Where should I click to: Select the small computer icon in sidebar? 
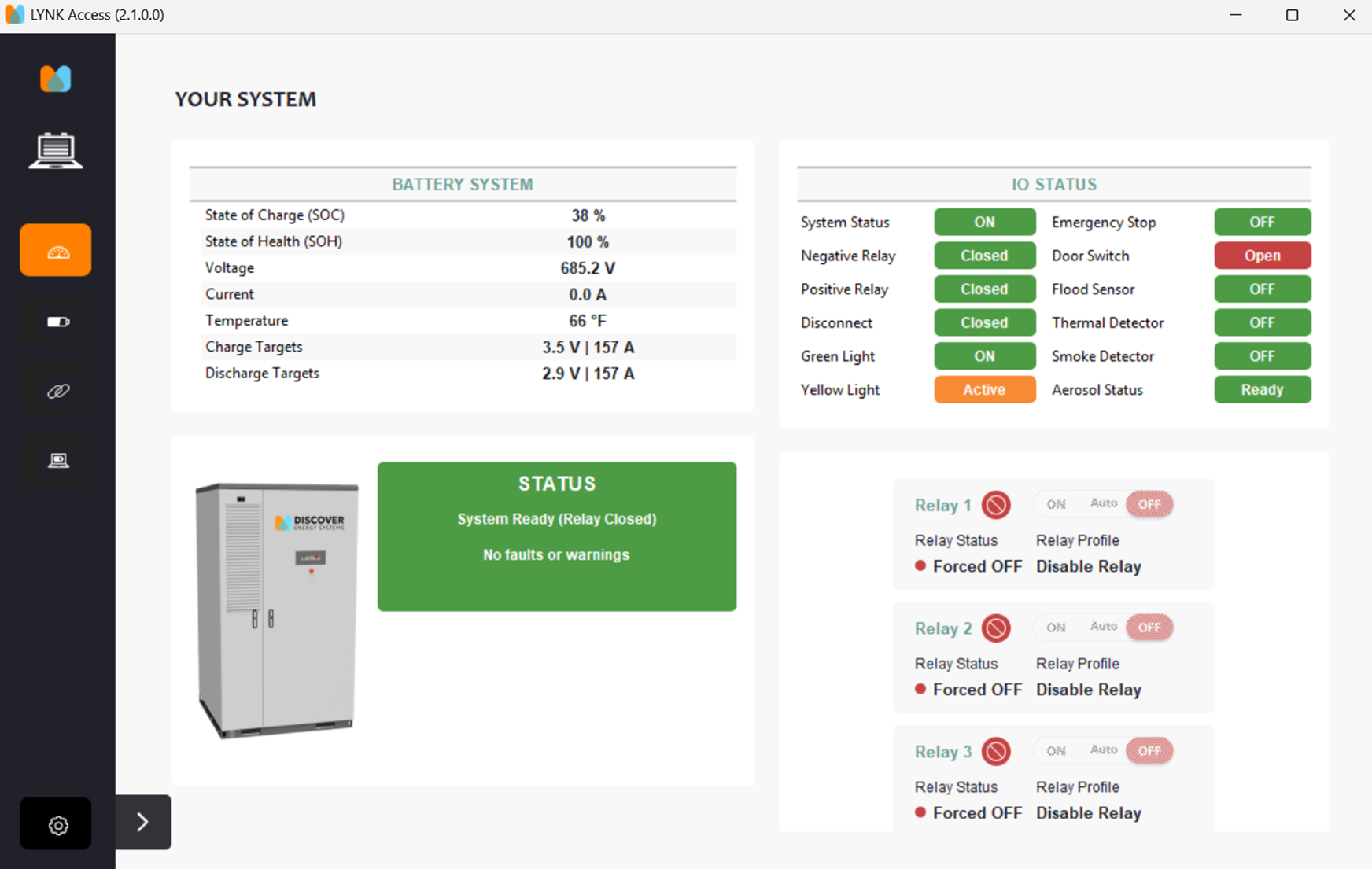click(57, 460)
